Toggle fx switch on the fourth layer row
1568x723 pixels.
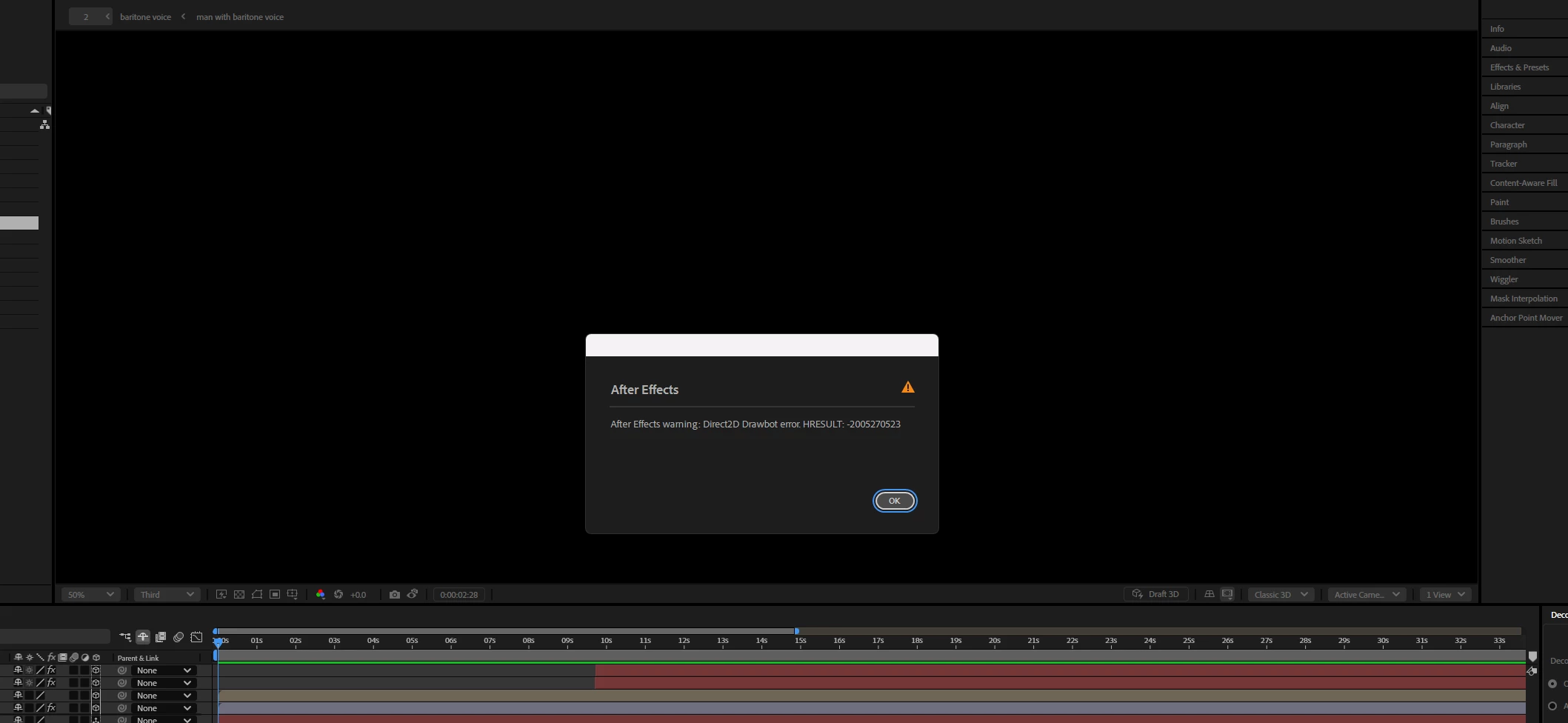[x=51, y=708]
